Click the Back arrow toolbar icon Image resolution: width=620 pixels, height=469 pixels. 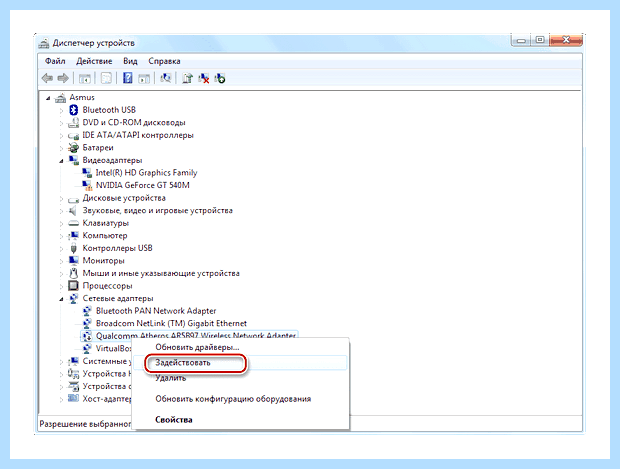[47, 78]
